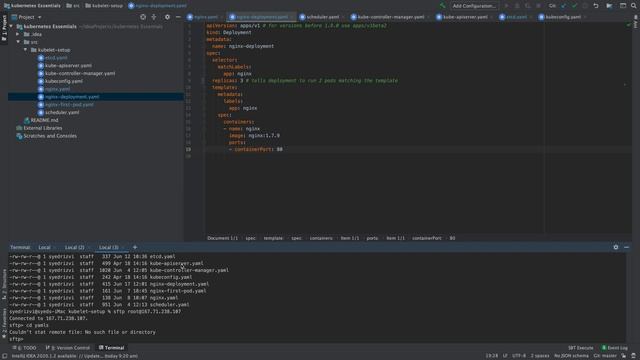Open terminal panel settings gear
Screen dimensions: 640x360
click(616, 247)
